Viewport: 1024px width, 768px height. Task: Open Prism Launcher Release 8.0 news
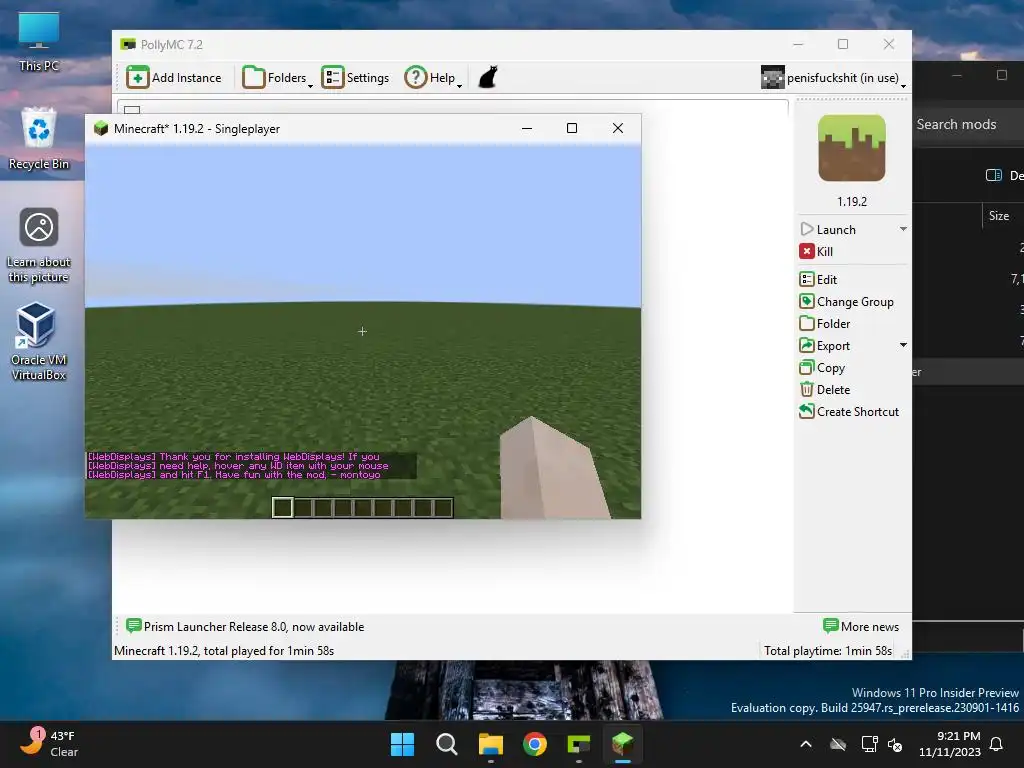click(246, 626)
